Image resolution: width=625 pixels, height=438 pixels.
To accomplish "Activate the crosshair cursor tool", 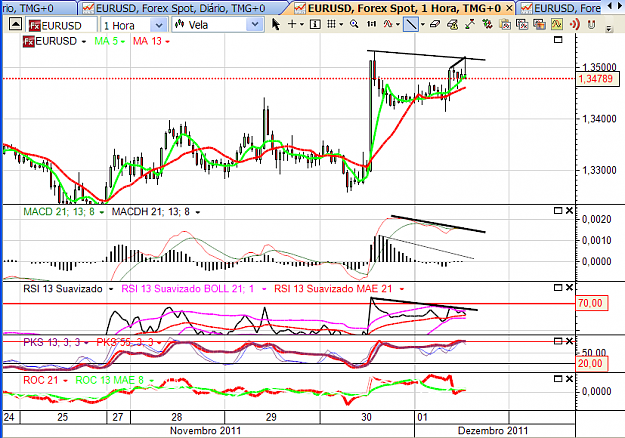I will (x=292, y=24).
